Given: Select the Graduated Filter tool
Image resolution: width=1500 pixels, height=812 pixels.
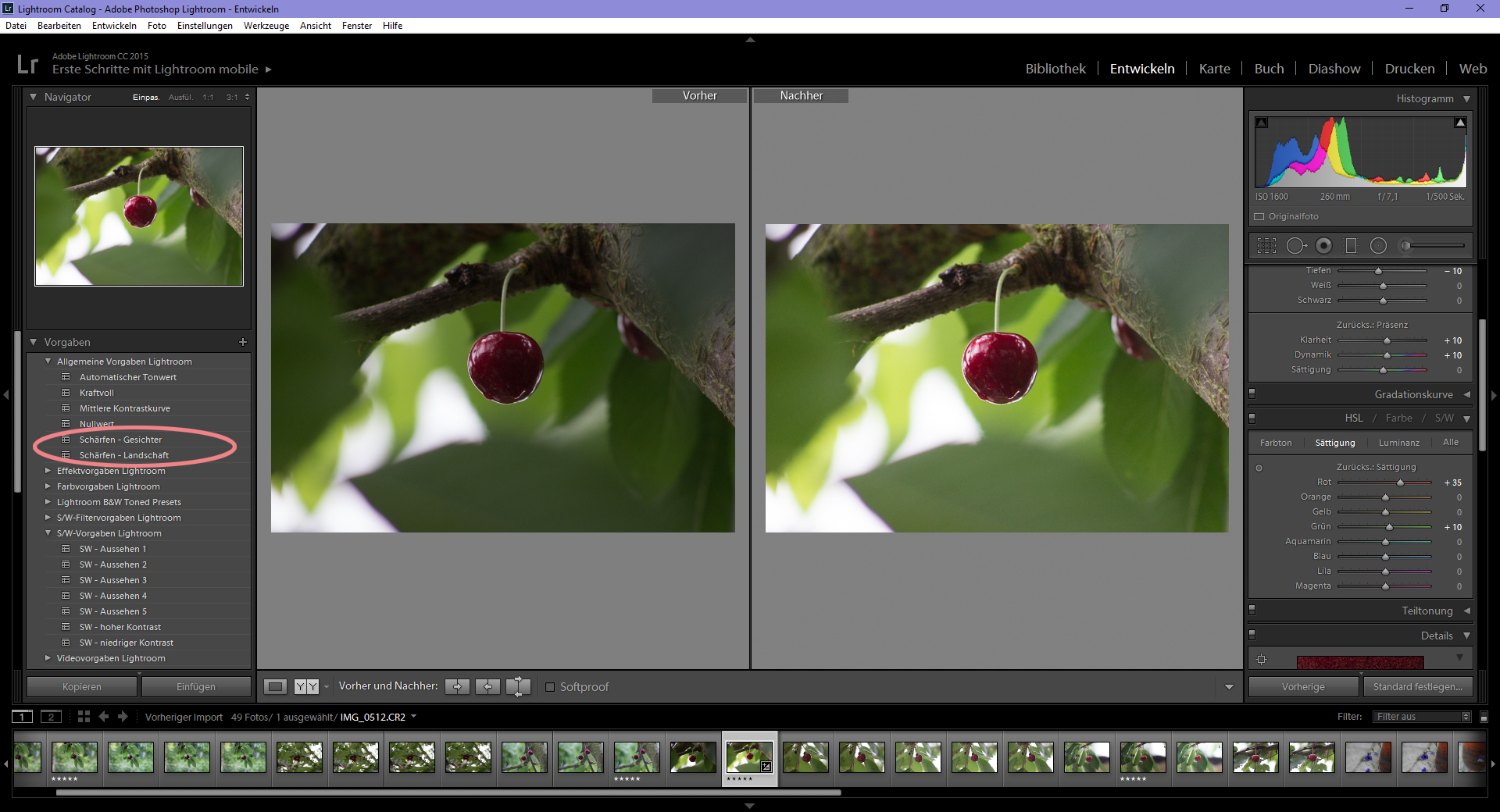Looking at the screenshot, I should click(1351, 245).
